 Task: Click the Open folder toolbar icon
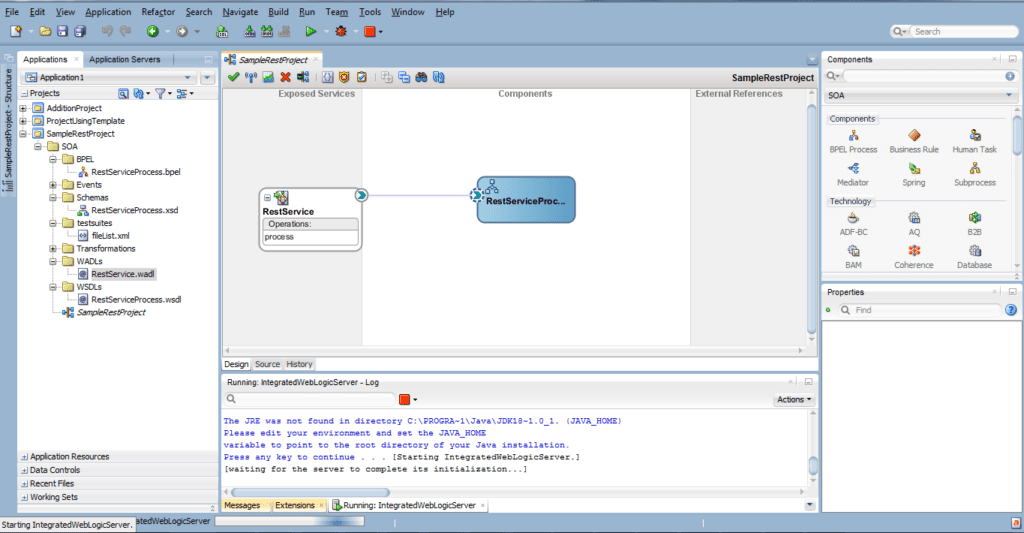(x=44, y=31)
